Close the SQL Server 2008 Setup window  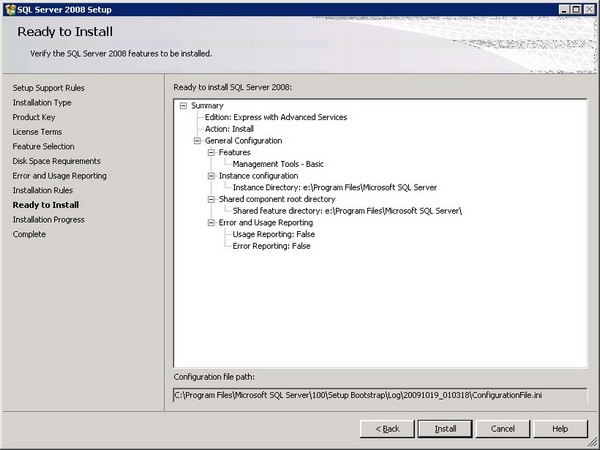point(590,10)
